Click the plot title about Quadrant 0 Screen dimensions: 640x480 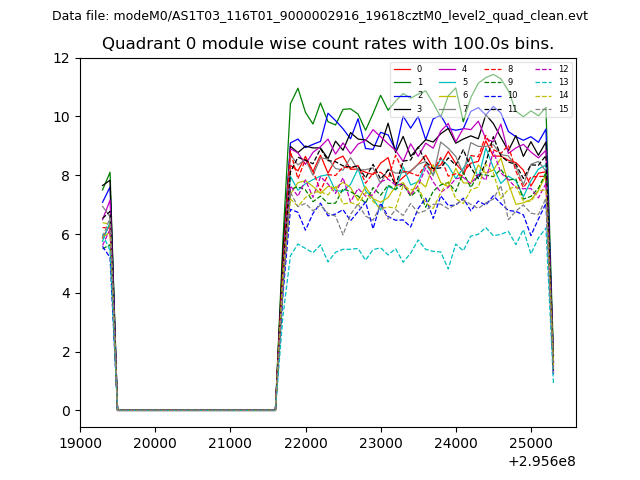pos(328,44)
